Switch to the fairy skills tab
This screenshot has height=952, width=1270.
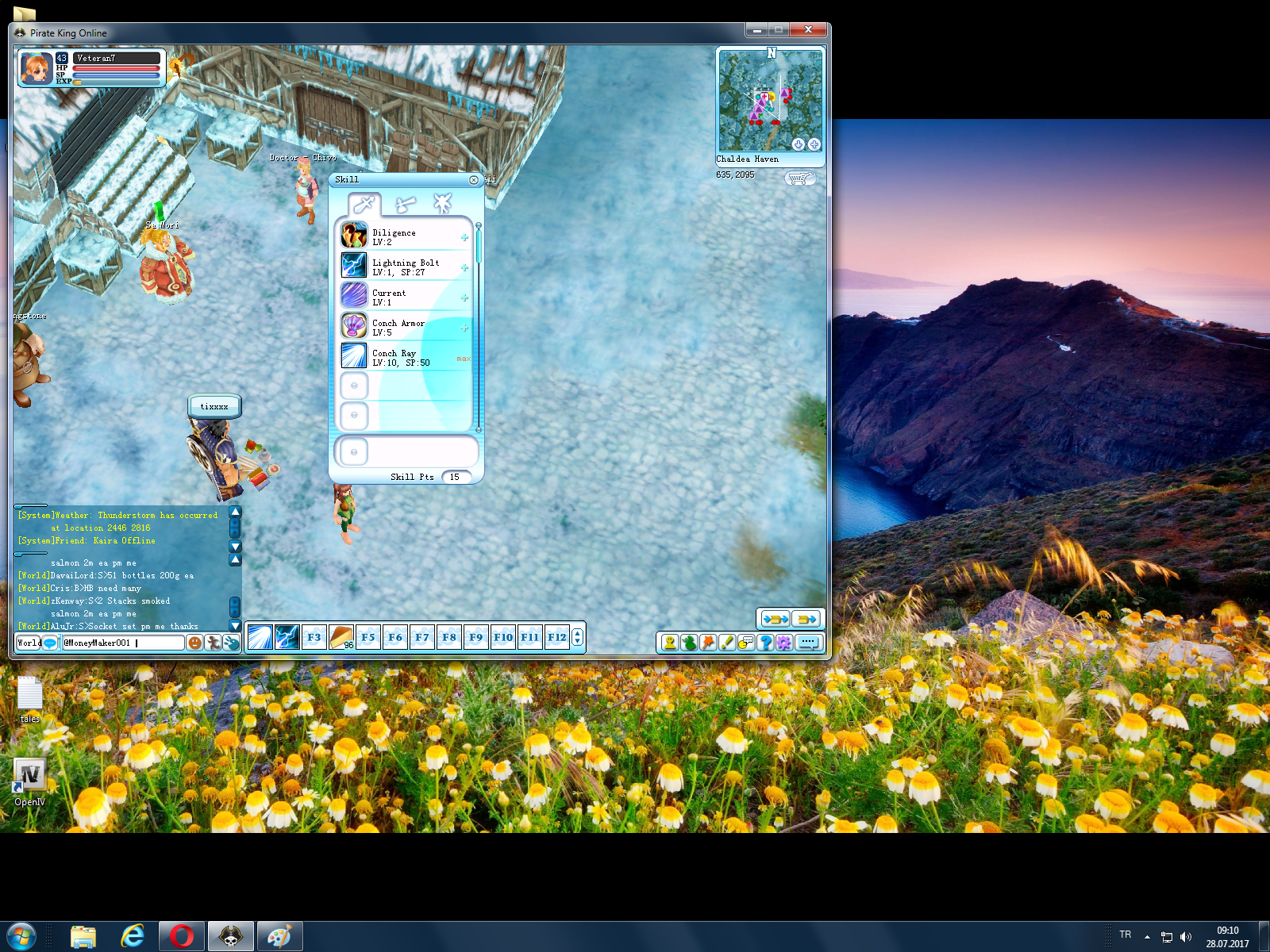[x=442, y=204]
